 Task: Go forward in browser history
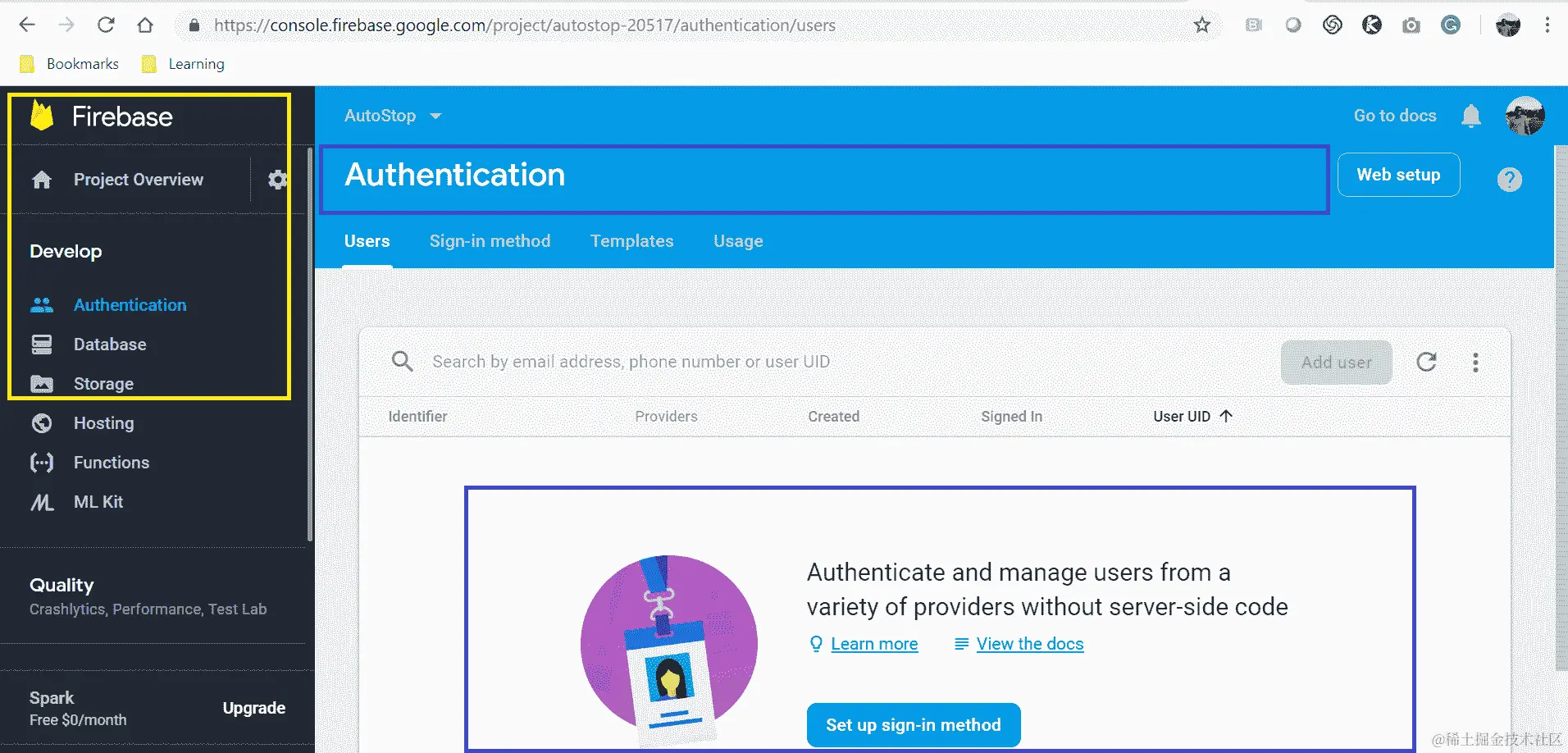[x=66, y=25]
